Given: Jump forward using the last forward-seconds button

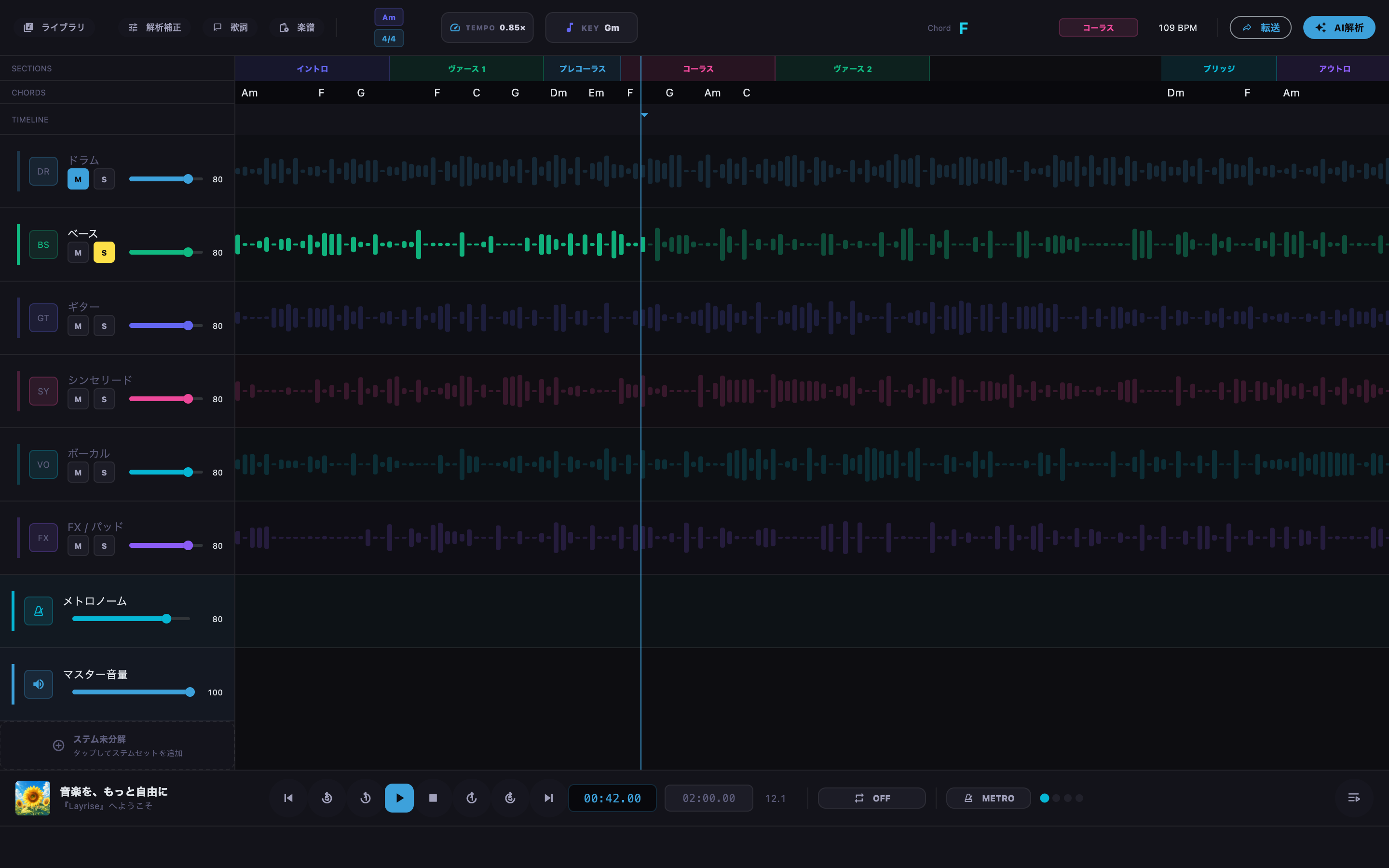Looking at the screenshot, I should [510, 798].
